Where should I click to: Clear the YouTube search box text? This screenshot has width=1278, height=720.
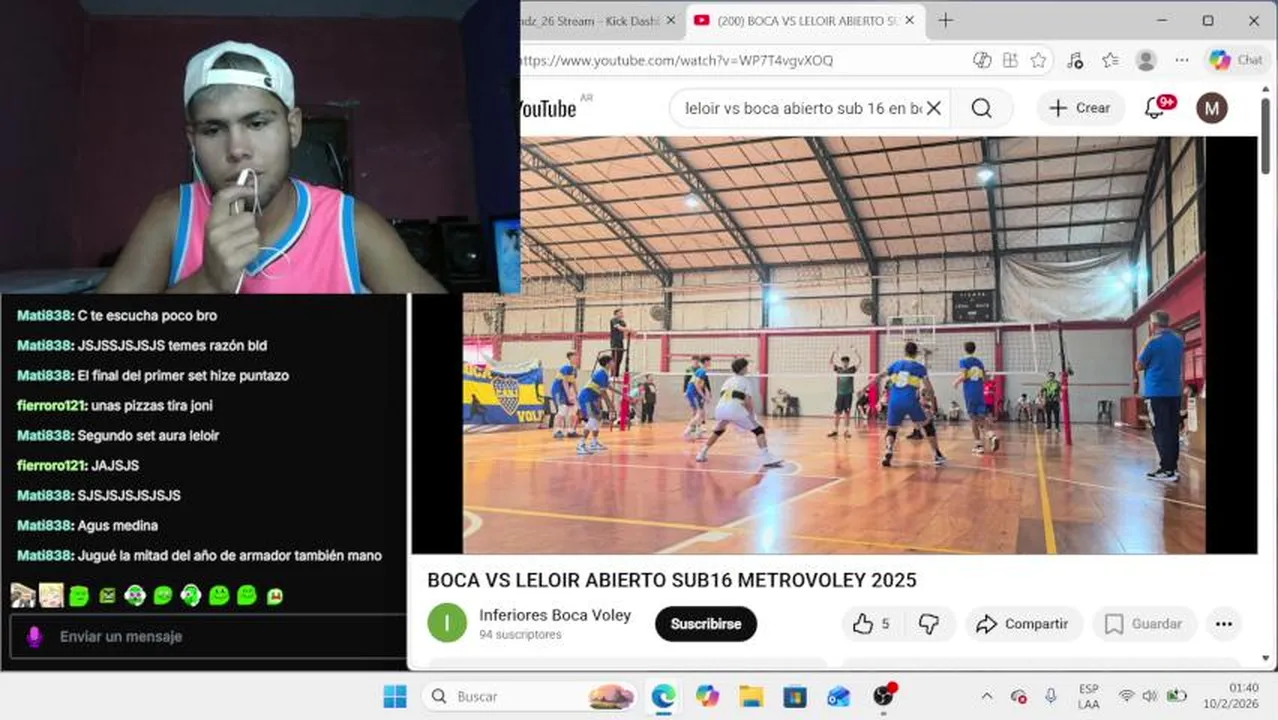pos(933,108)
